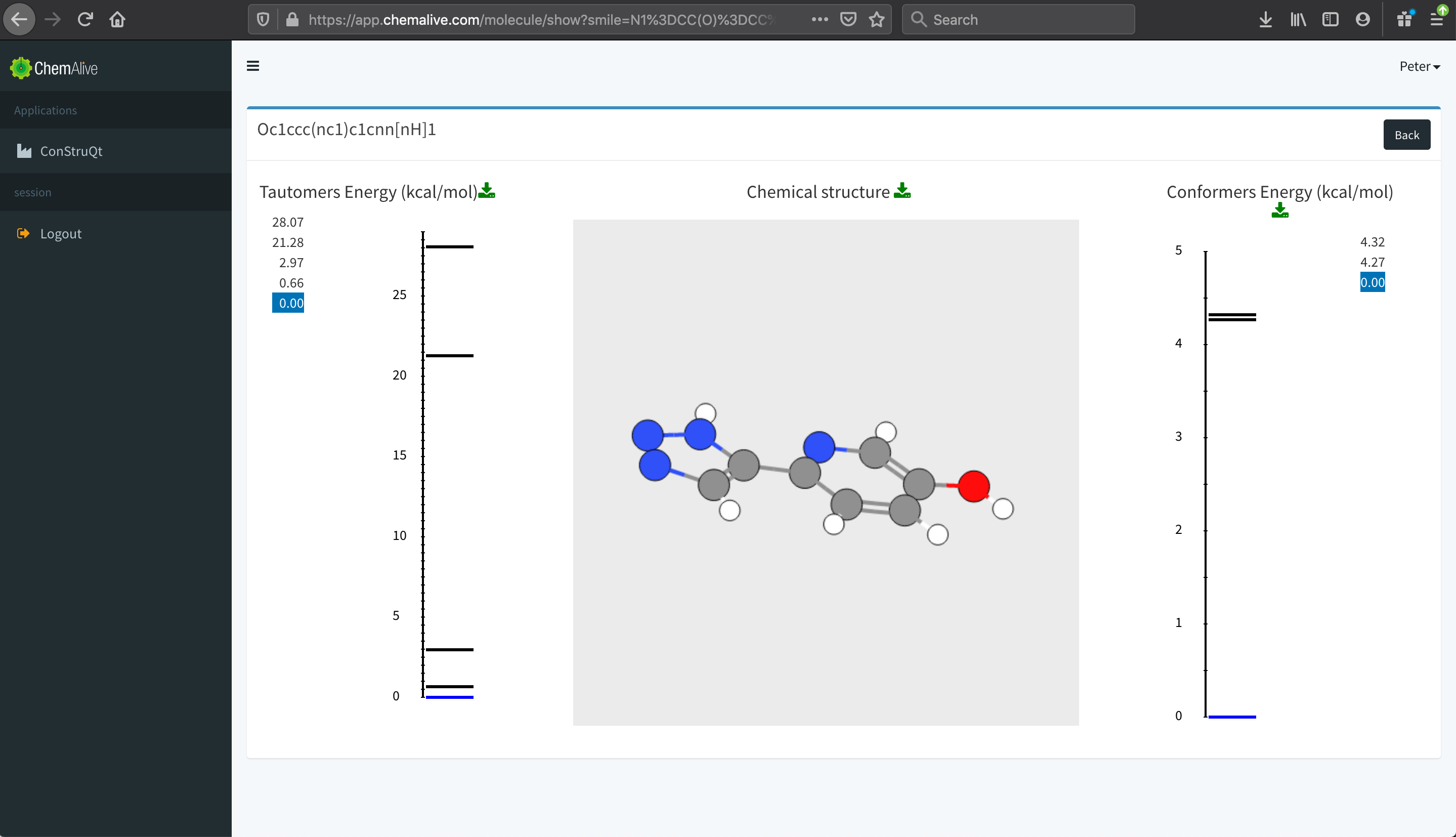Viewport: 1456px width, 837px height.
Task: Select tautomer energy 28.07
Action: [288, 222]
